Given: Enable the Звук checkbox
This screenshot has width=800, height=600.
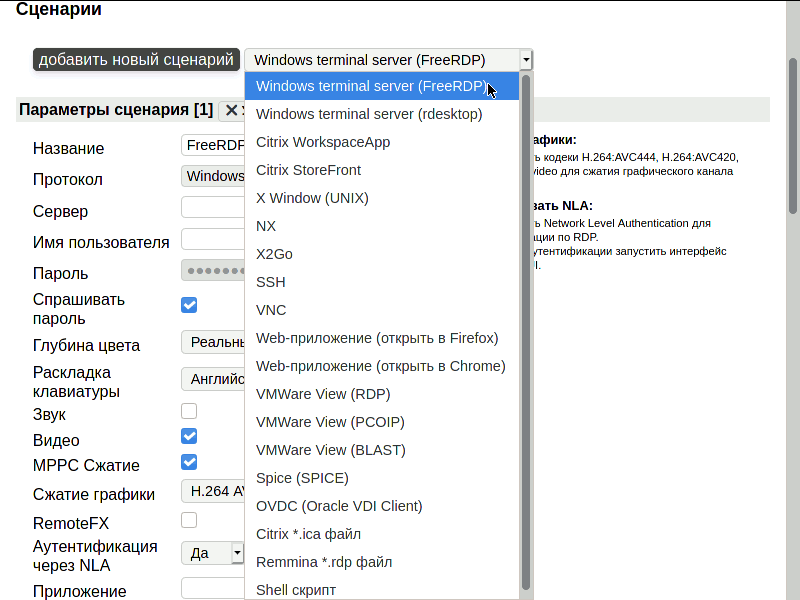Looking at the screenshot, I should pyautogui.click(x=189, y=411).
